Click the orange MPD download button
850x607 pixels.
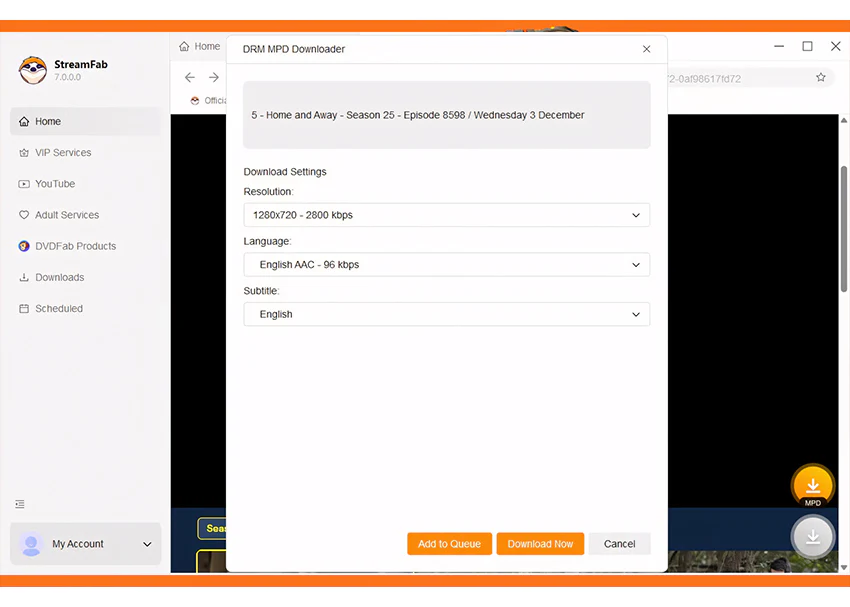pos(813,486)
